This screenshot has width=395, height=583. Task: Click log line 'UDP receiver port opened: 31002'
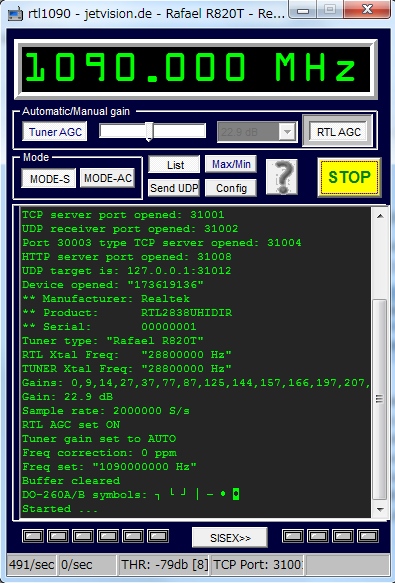[130, 229]
